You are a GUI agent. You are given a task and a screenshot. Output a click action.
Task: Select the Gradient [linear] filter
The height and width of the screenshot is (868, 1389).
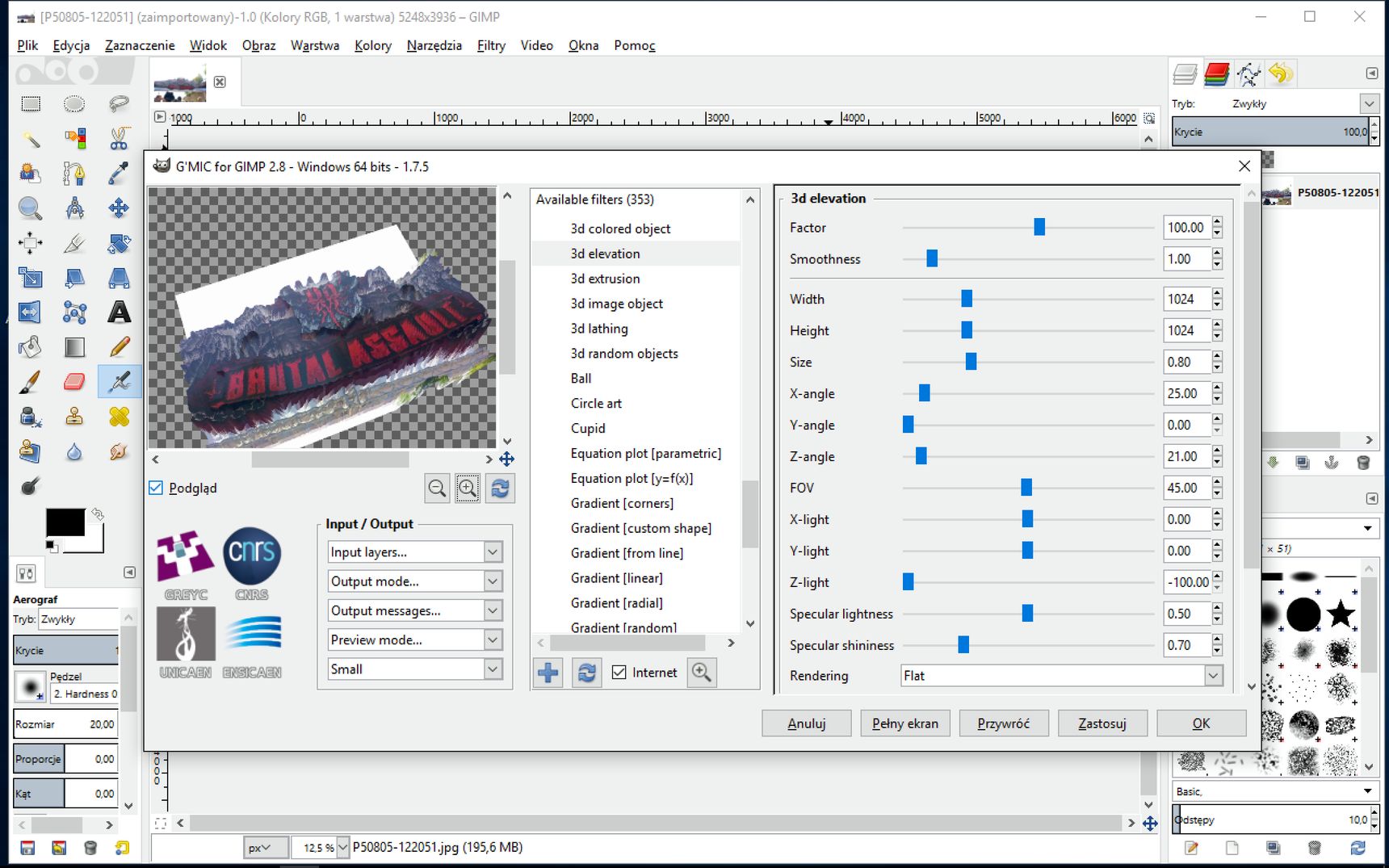click(616, 578)
